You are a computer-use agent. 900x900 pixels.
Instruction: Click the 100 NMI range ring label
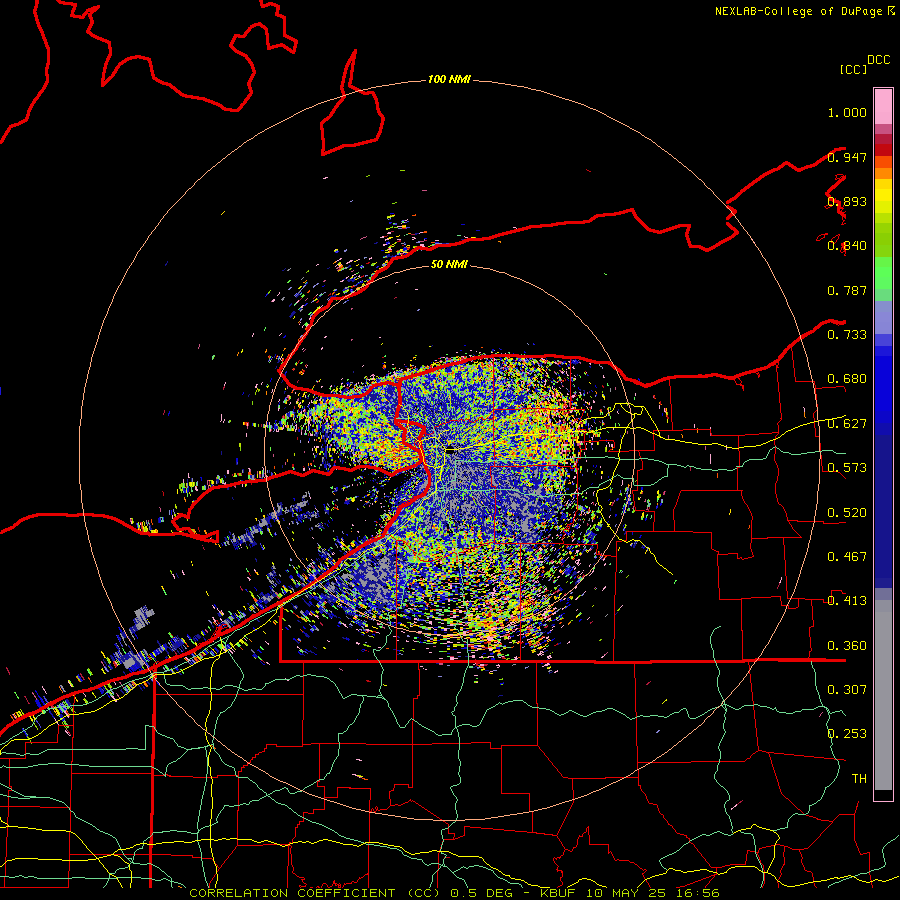pos(449,79)
